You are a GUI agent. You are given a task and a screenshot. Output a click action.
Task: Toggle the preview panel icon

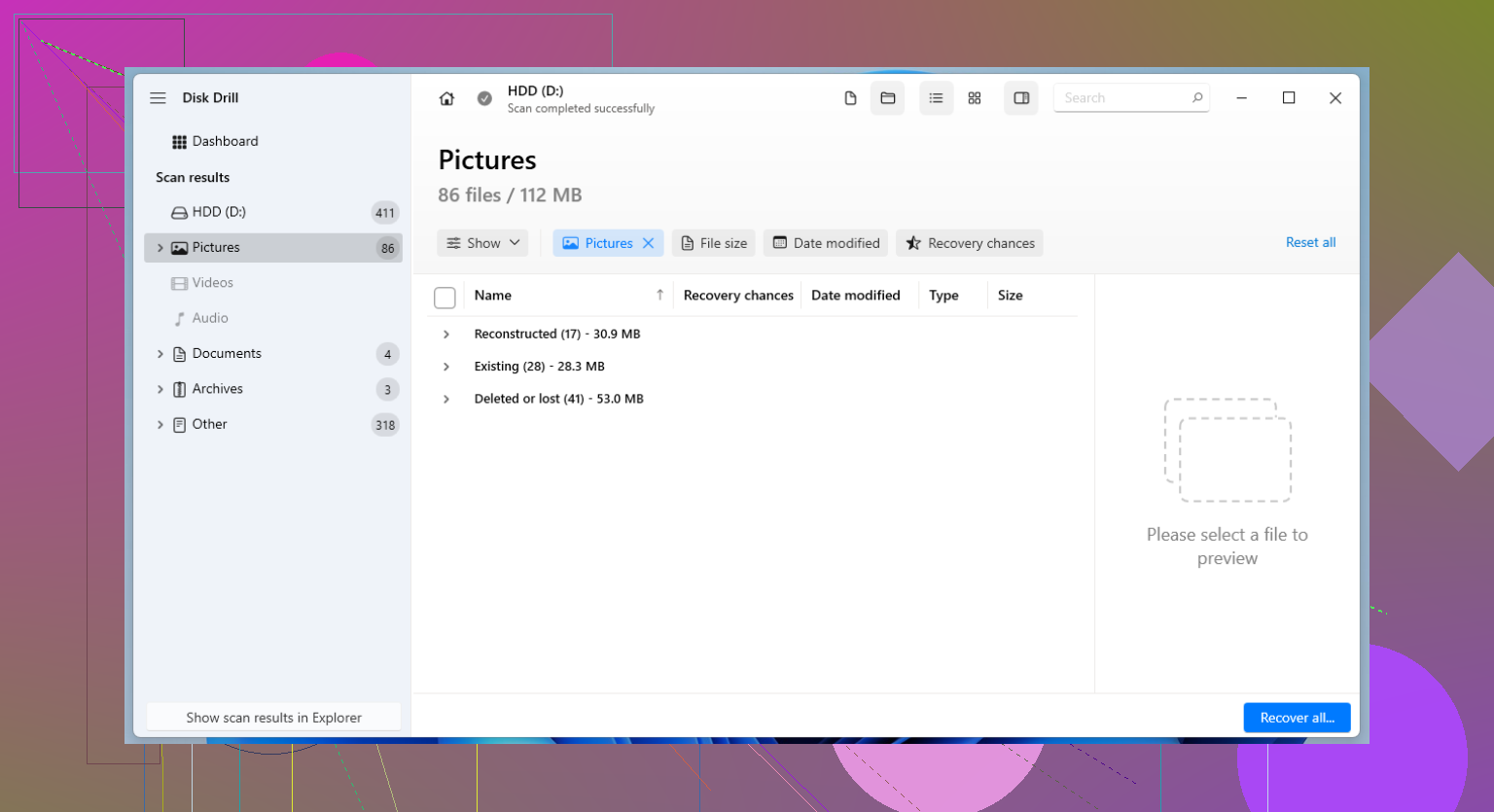(x=1021, y=98)
